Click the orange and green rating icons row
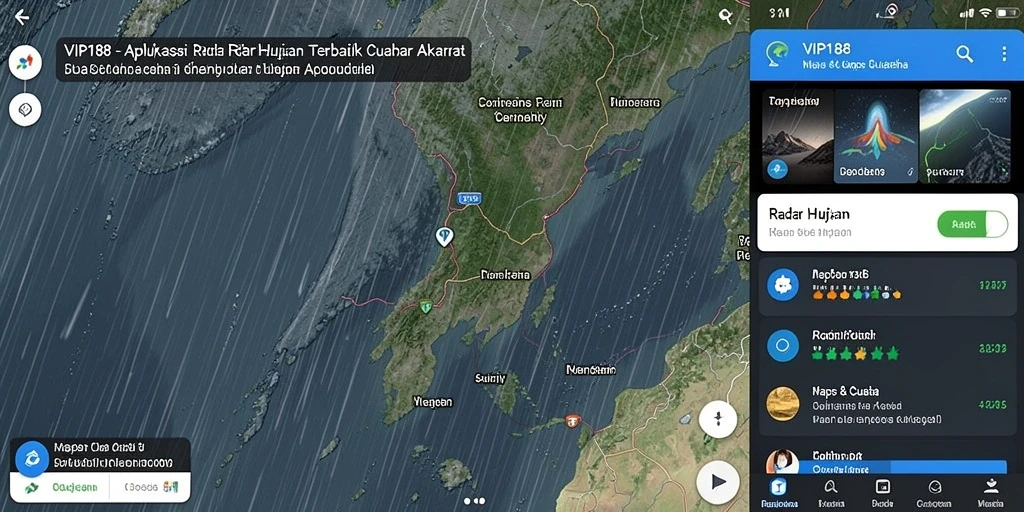1024x512 pixels. pos(857,294)
